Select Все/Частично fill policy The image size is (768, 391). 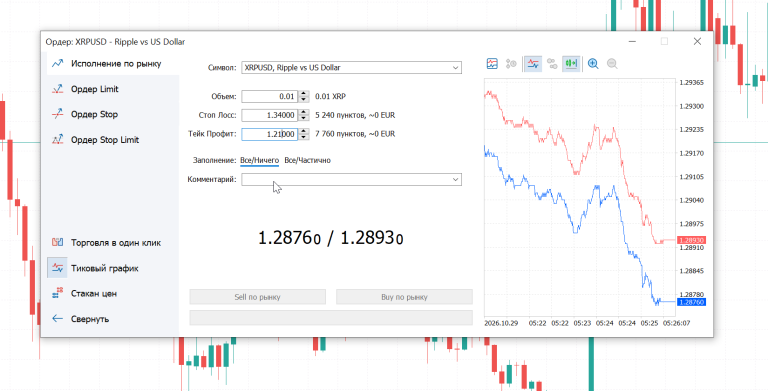308,160
